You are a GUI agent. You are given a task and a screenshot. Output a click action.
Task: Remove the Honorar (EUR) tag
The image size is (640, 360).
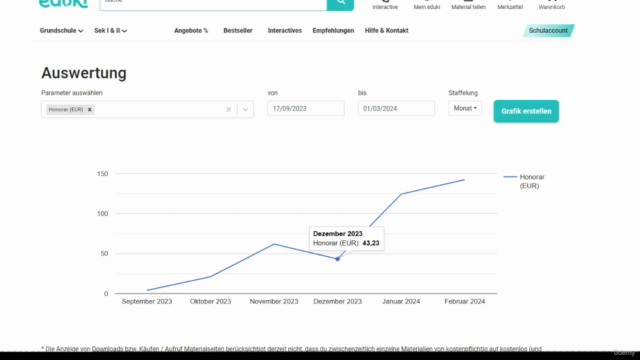tap(89, 109)
